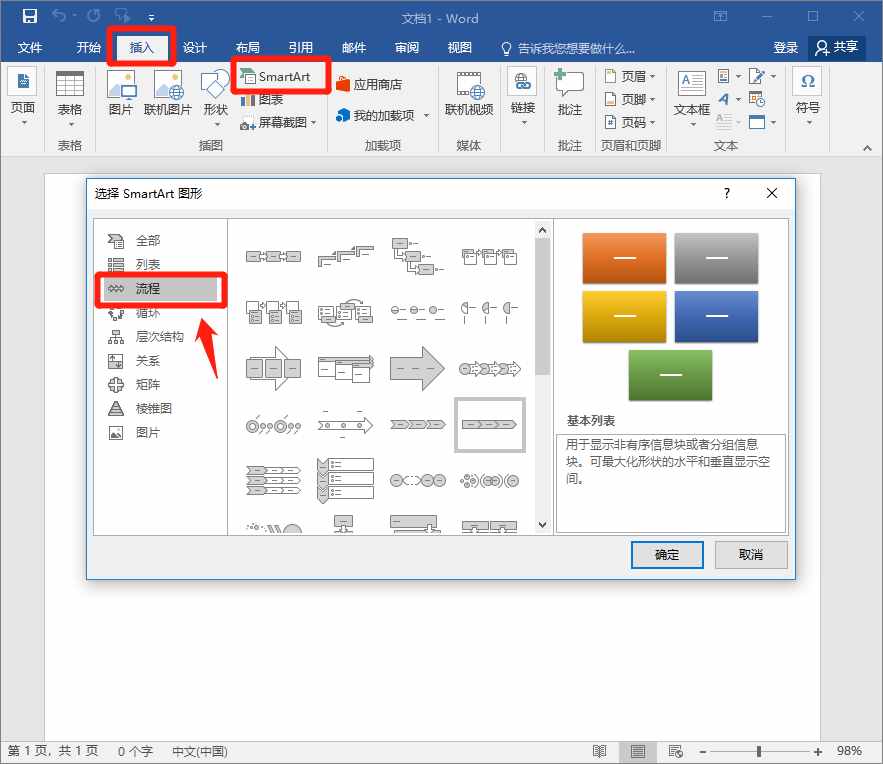This screenshot has height=764, width=883.
Task: Expand the 页码 (Page Number) dropdown
Action: (653, 122)
